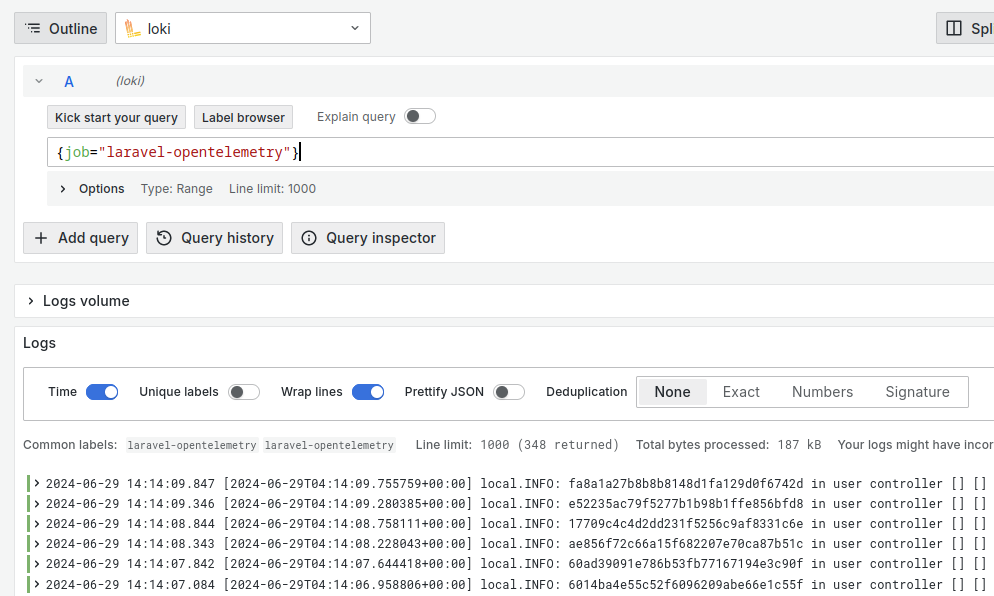Enable the Unique labels toggle

coord(244,392)
